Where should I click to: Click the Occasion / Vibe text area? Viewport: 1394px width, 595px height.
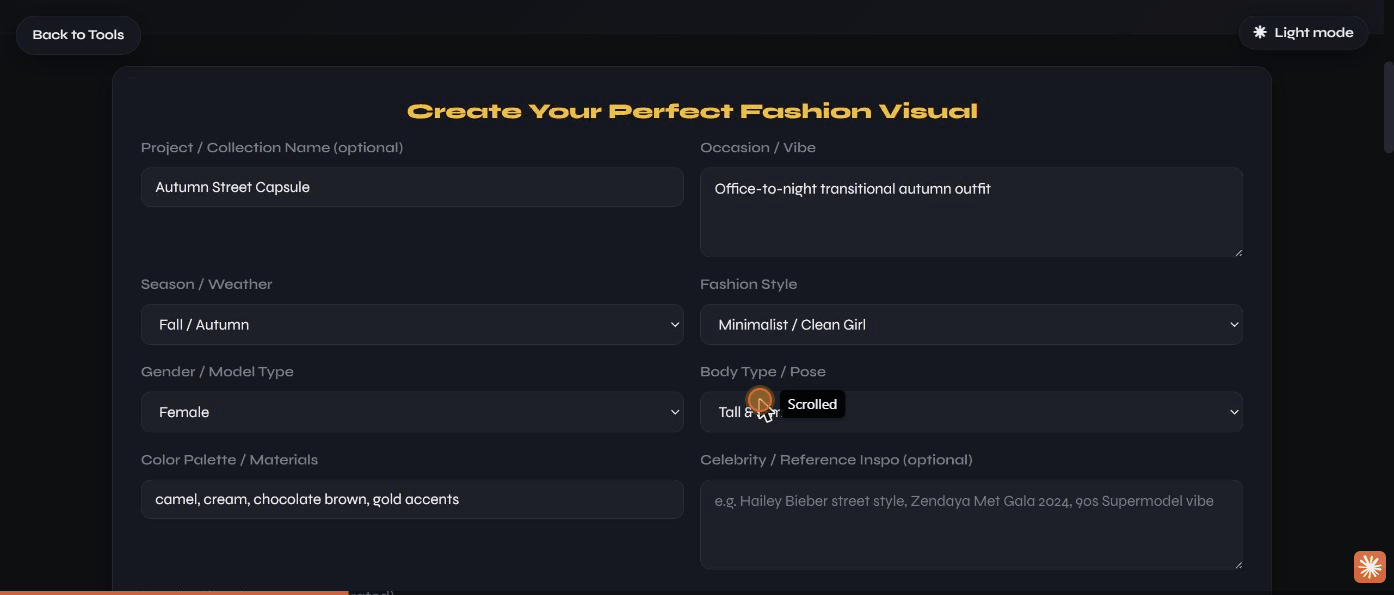[971, 212]
